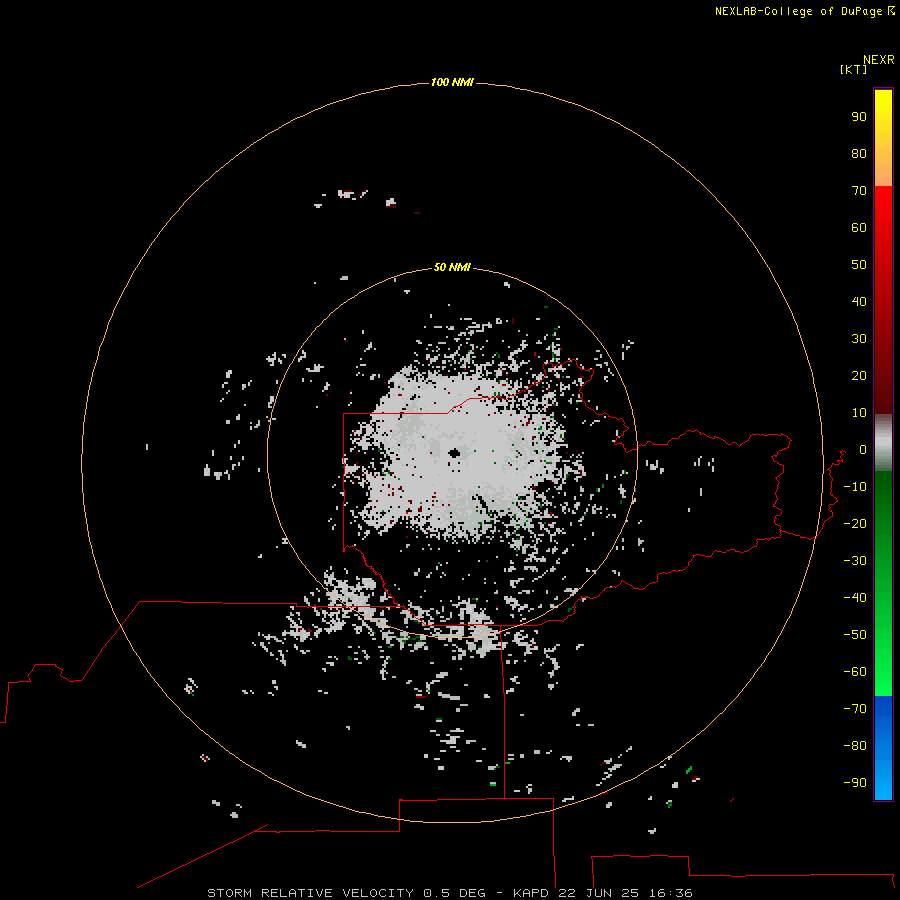Click the 90 value on the velocity scale
The width and height of the screenshot is (900, 900).
(x=859, y=117)
